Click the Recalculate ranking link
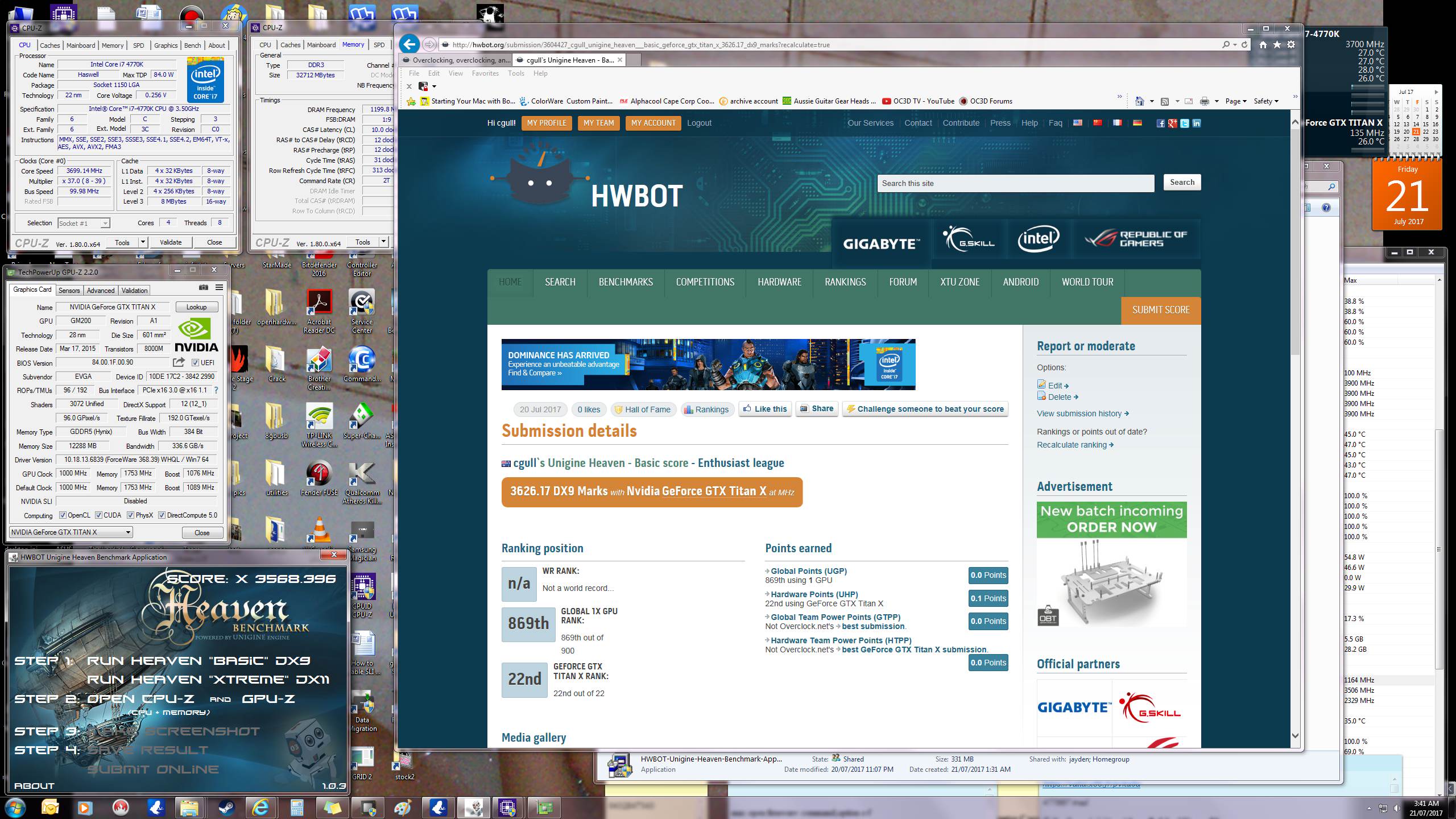This screenshot has height=819, width=1456. tap(1075, 445)
